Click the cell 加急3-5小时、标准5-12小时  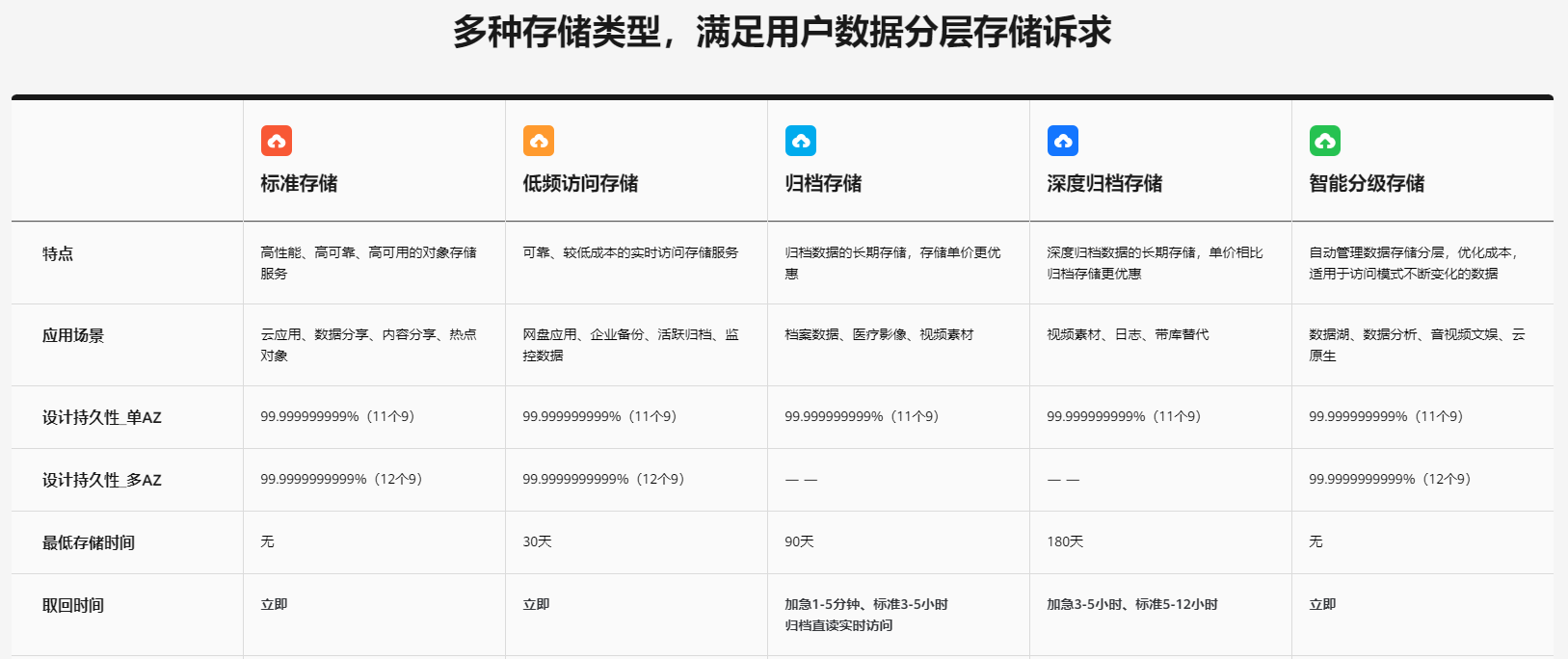coord(1132,604)
